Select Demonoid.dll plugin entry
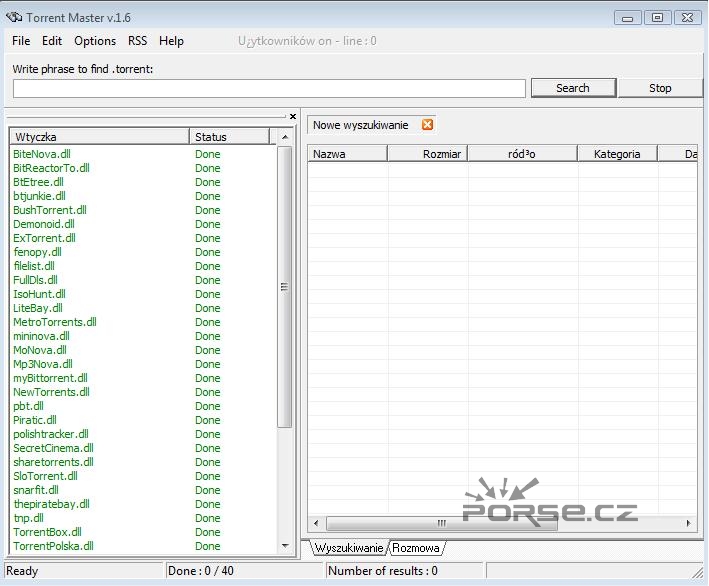The height and width of the screenshot is (586, 709). pyautogui.click(x=44, y=224)
